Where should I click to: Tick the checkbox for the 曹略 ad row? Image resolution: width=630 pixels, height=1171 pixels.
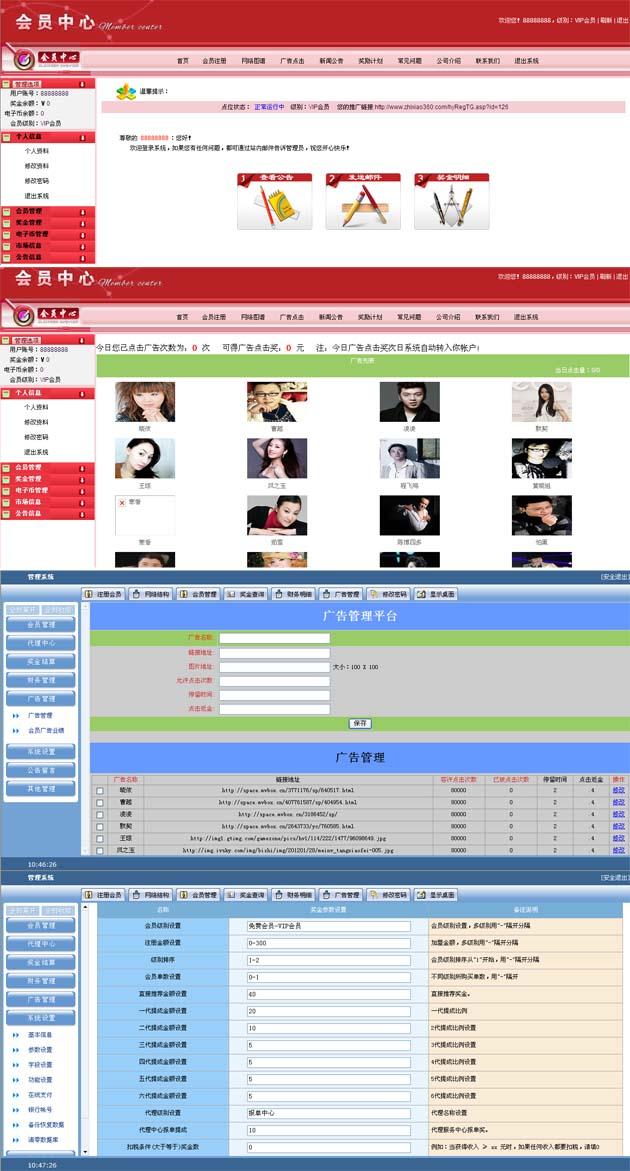pyautogui.click(x=99, y=803)
